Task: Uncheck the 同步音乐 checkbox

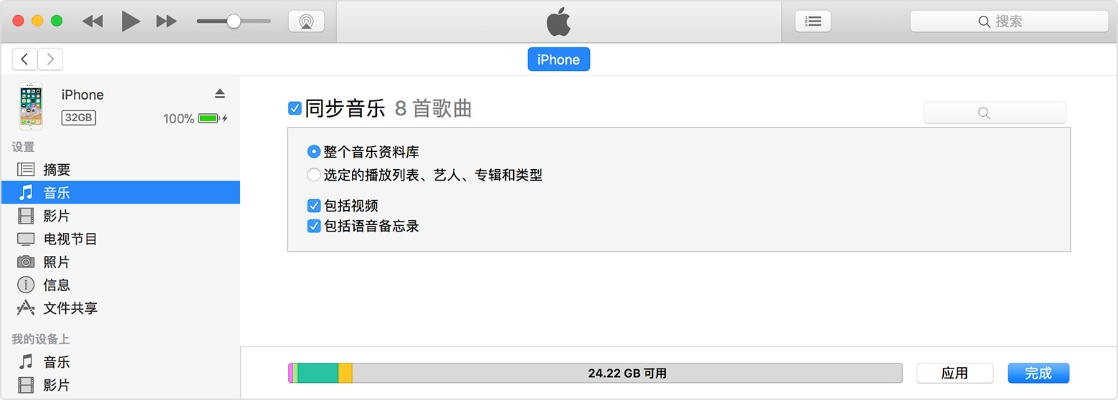Action: click(x=295, y=109)
